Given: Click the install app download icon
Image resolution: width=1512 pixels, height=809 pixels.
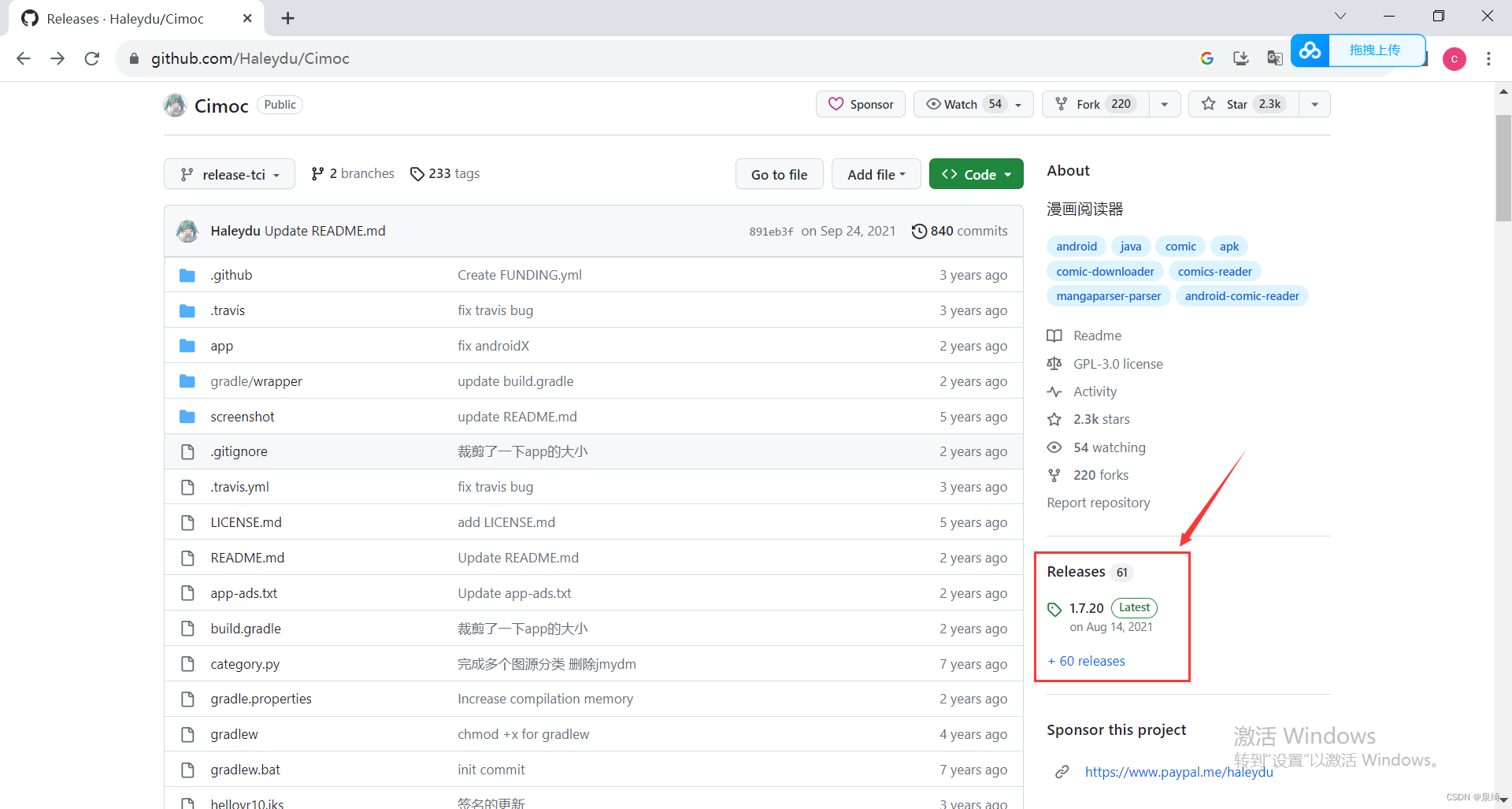Looking at the screenshot, I should [1241, 58].
